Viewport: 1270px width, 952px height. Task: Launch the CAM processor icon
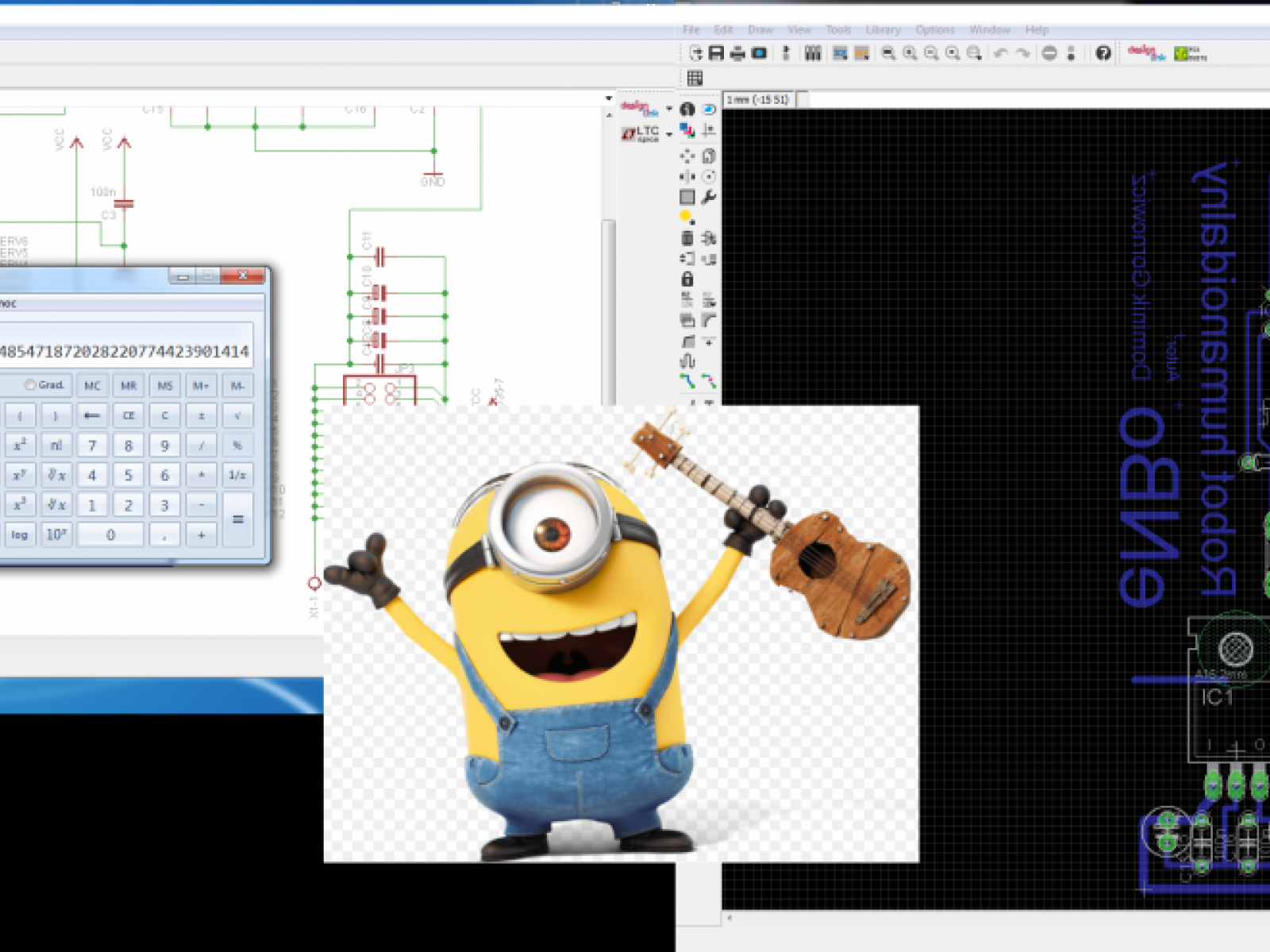(760, 53)
